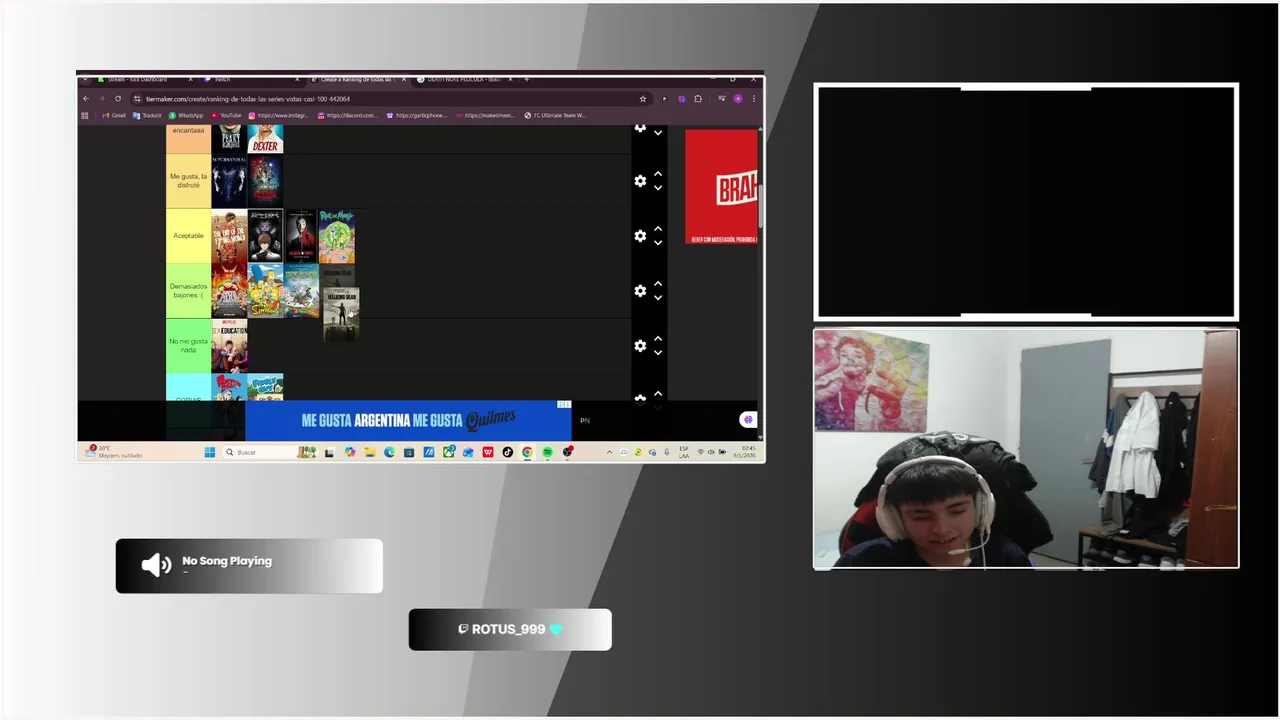
Task: Select the 'Demasiados bajones' tier label
Action: (x=188, y=291)
